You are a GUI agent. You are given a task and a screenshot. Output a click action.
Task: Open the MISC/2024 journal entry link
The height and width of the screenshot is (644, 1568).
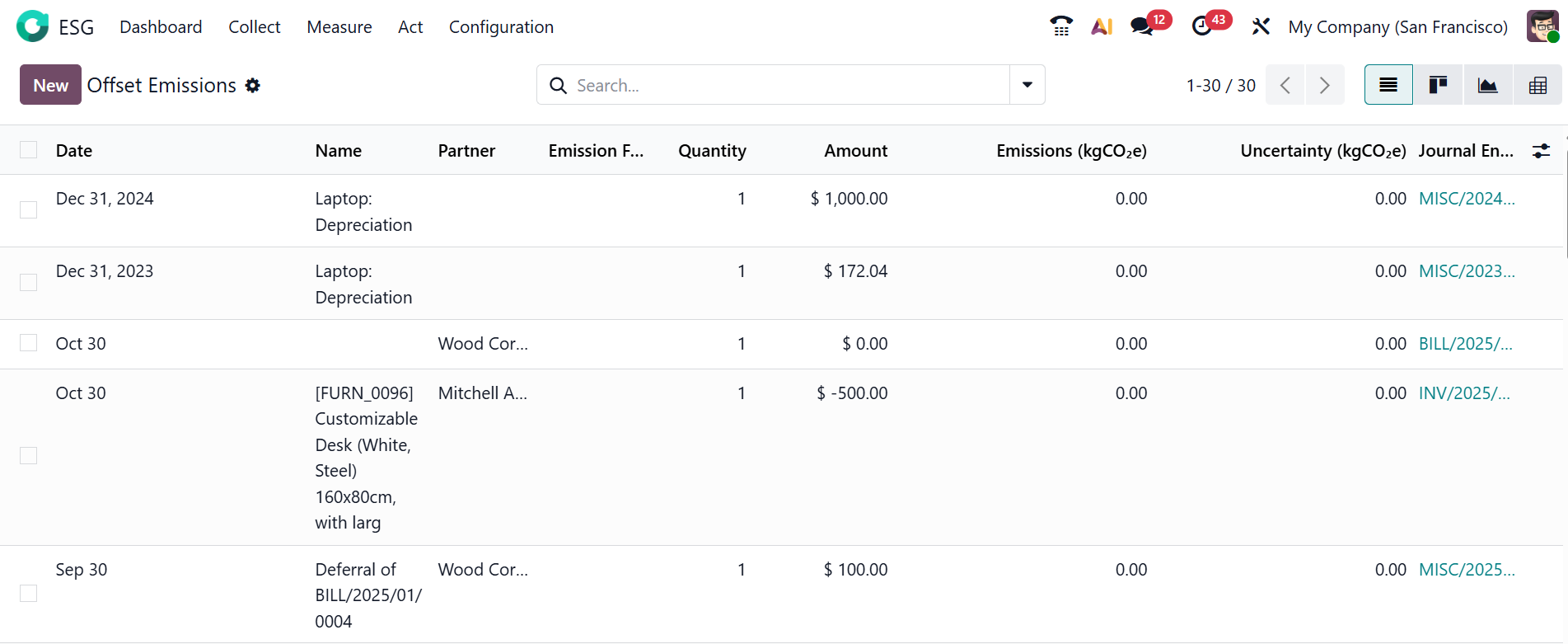[1467, 199]
